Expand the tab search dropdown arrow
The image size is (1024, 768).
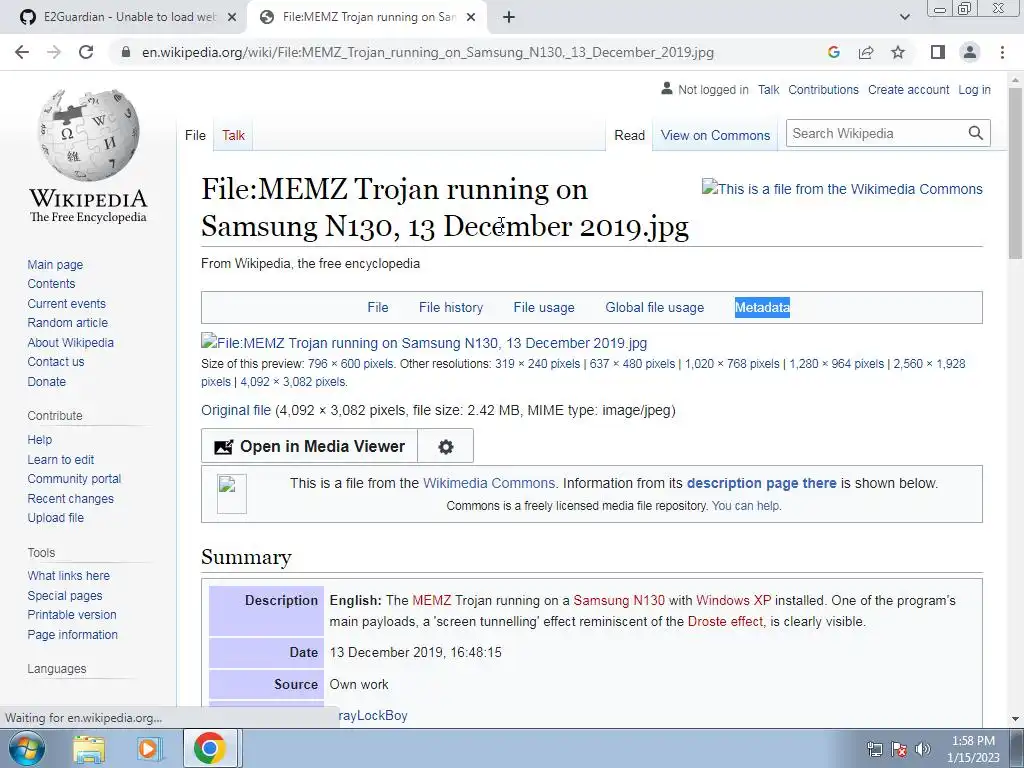click(904, 17)
